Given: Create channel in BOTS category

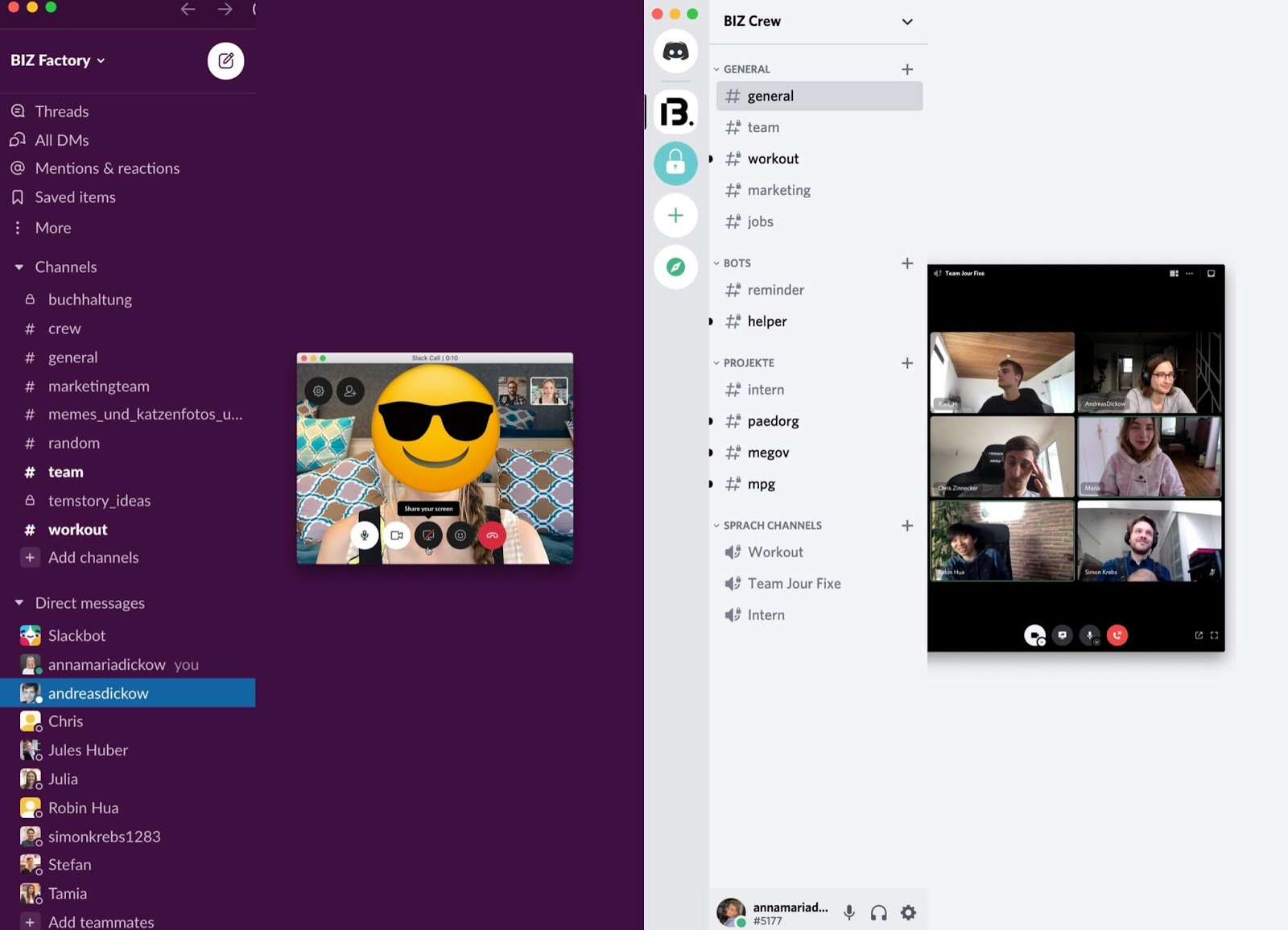Looking at the screenshot, I should point(907,263).
